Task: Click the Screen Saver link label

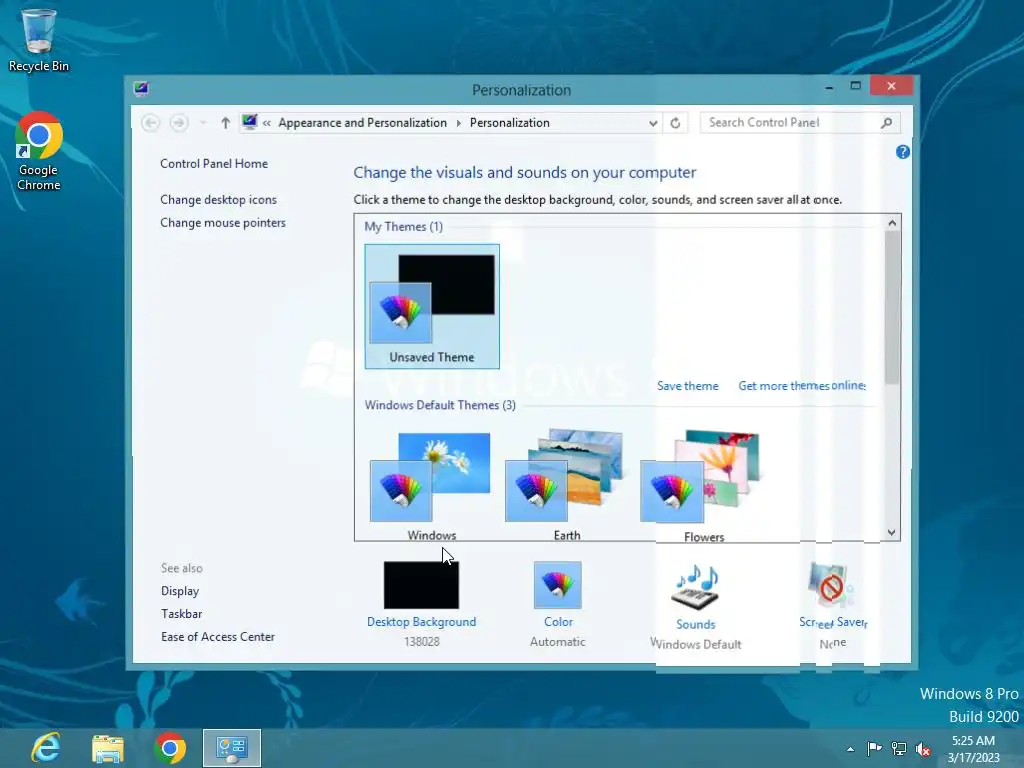Action: click(833, 622)
